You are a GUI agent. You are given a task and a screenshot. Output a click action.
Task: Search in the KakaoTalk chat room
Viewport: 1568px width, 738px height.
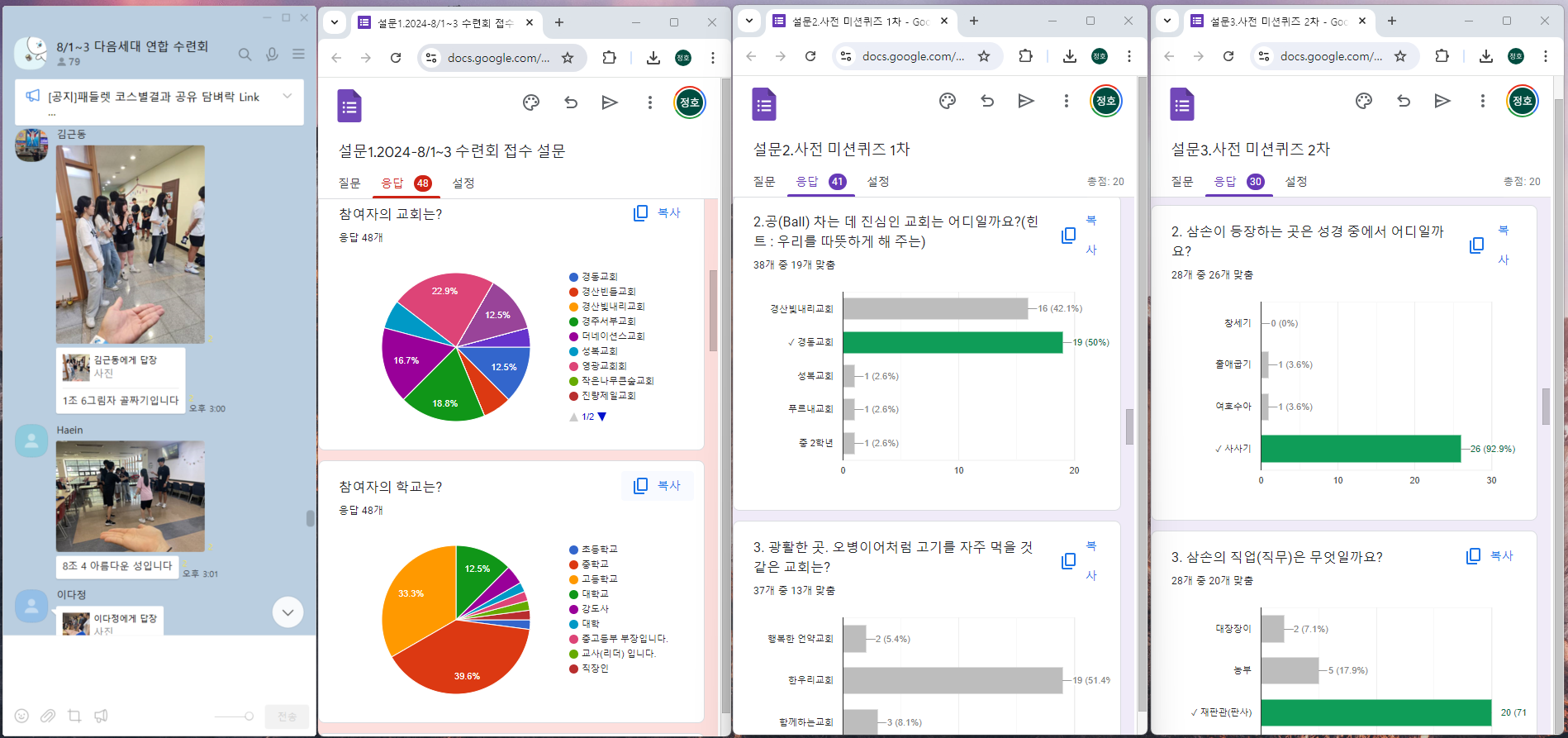pyautogui.click(x=245, y=55)
